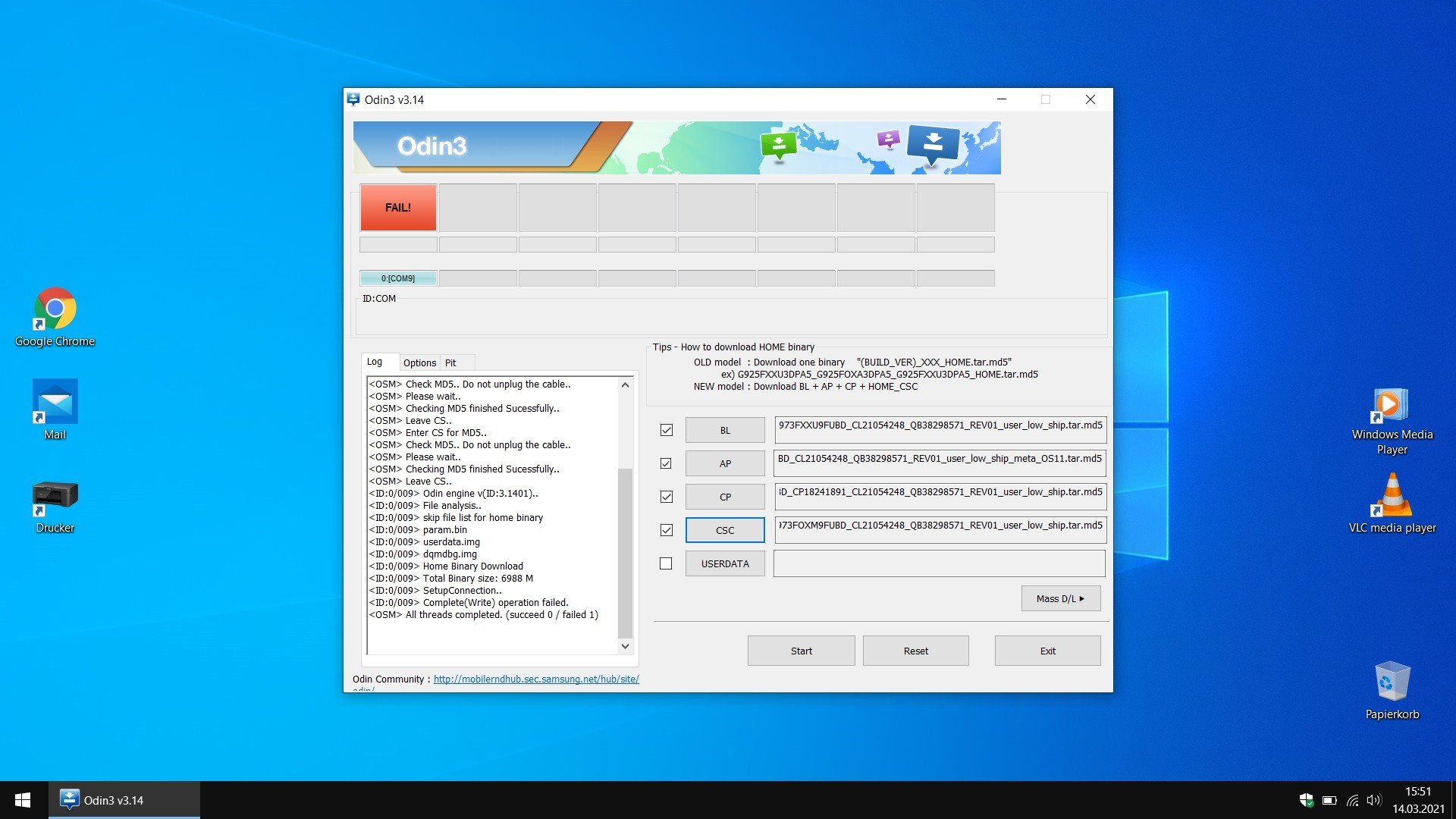Expand the Mass D/L menu button
1456x819 pixels.
pos(1060,598)
